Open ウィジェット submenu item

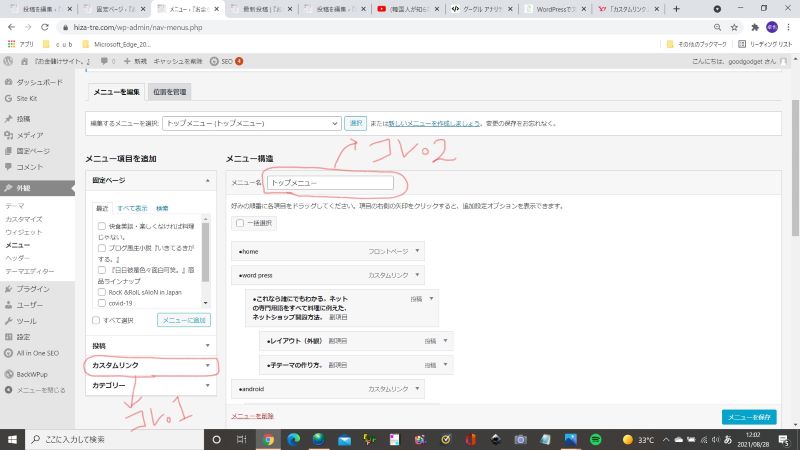(23, 232)
